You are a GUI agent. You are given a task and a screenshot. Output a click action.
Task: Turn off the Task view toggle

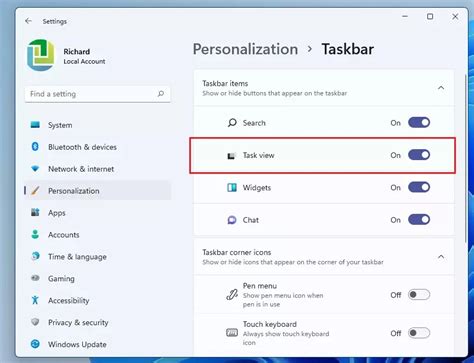tap(419, 155)
